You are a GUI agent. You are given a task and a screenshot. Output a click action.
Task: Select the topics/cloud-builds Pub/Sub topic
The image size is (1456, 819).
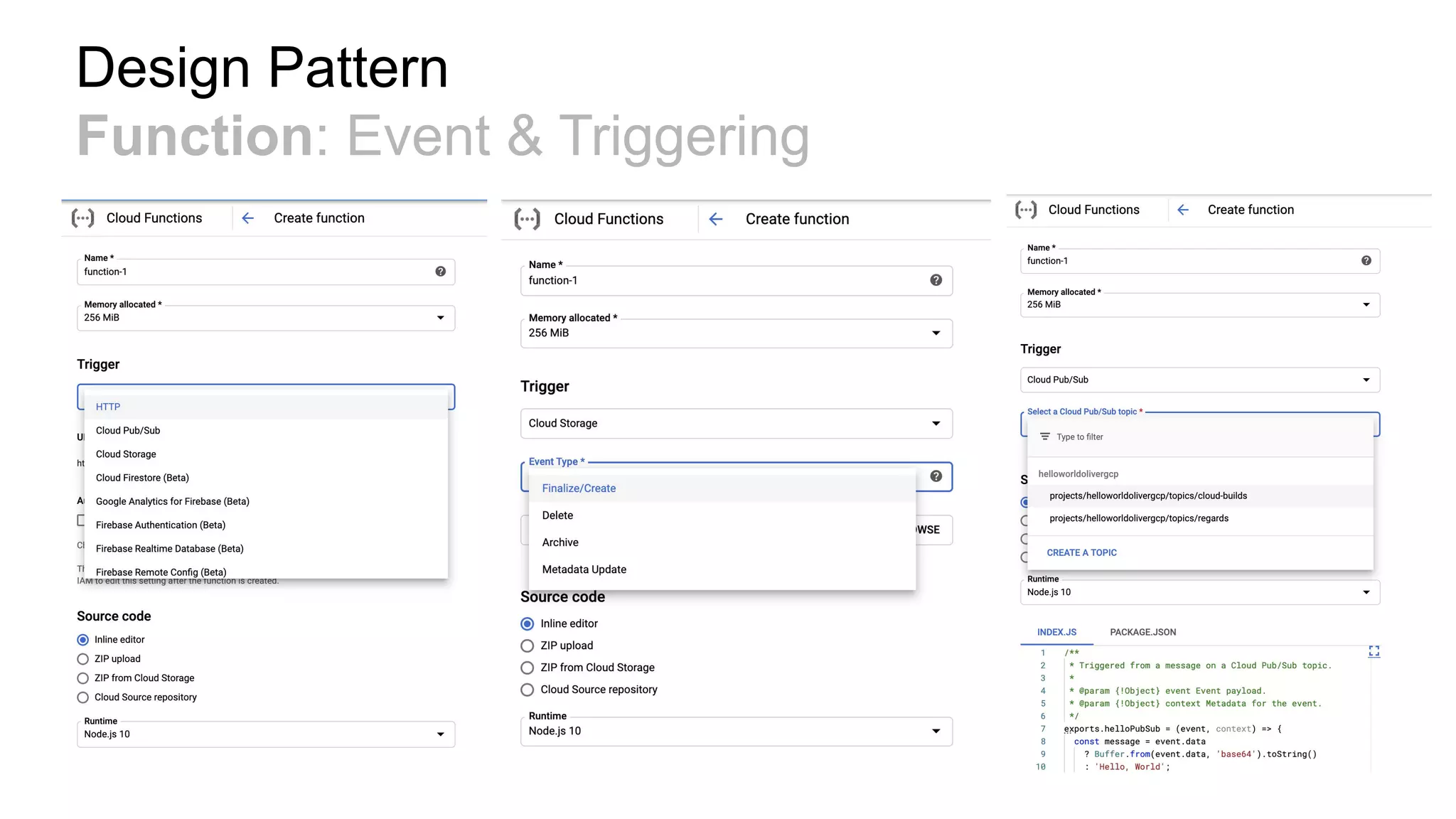(x=1148, y=496)
